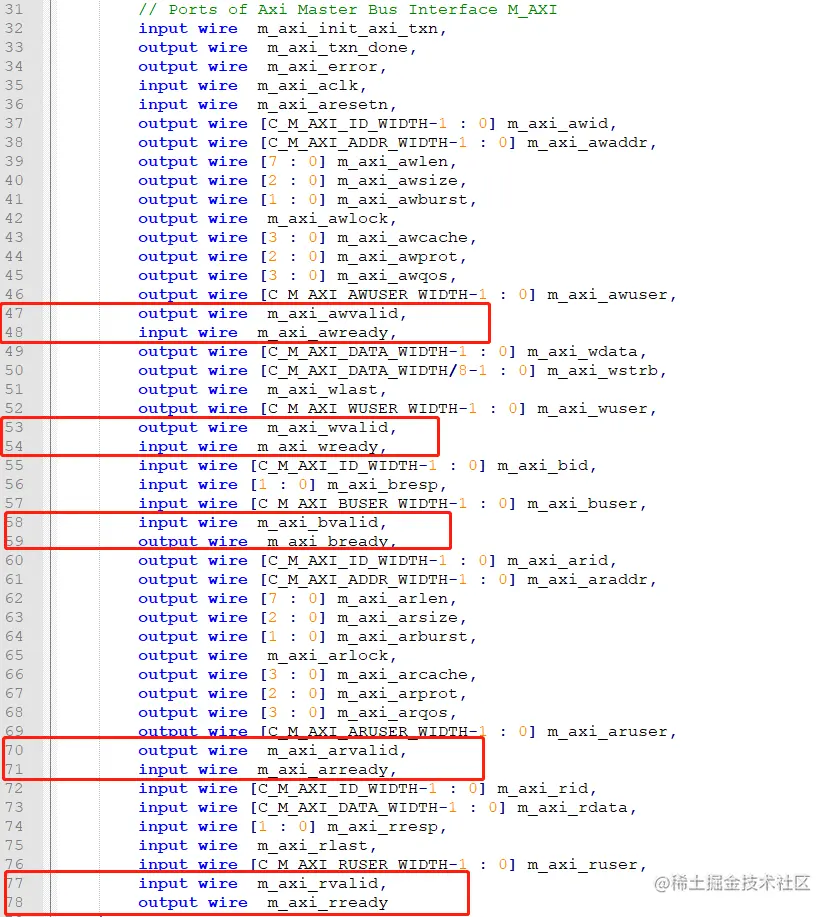Click C_M_AXI_DATA_WIDTH/8-1 expression on line 50
The height and width of the screenshot is (917, 835).
pos(378,371)
